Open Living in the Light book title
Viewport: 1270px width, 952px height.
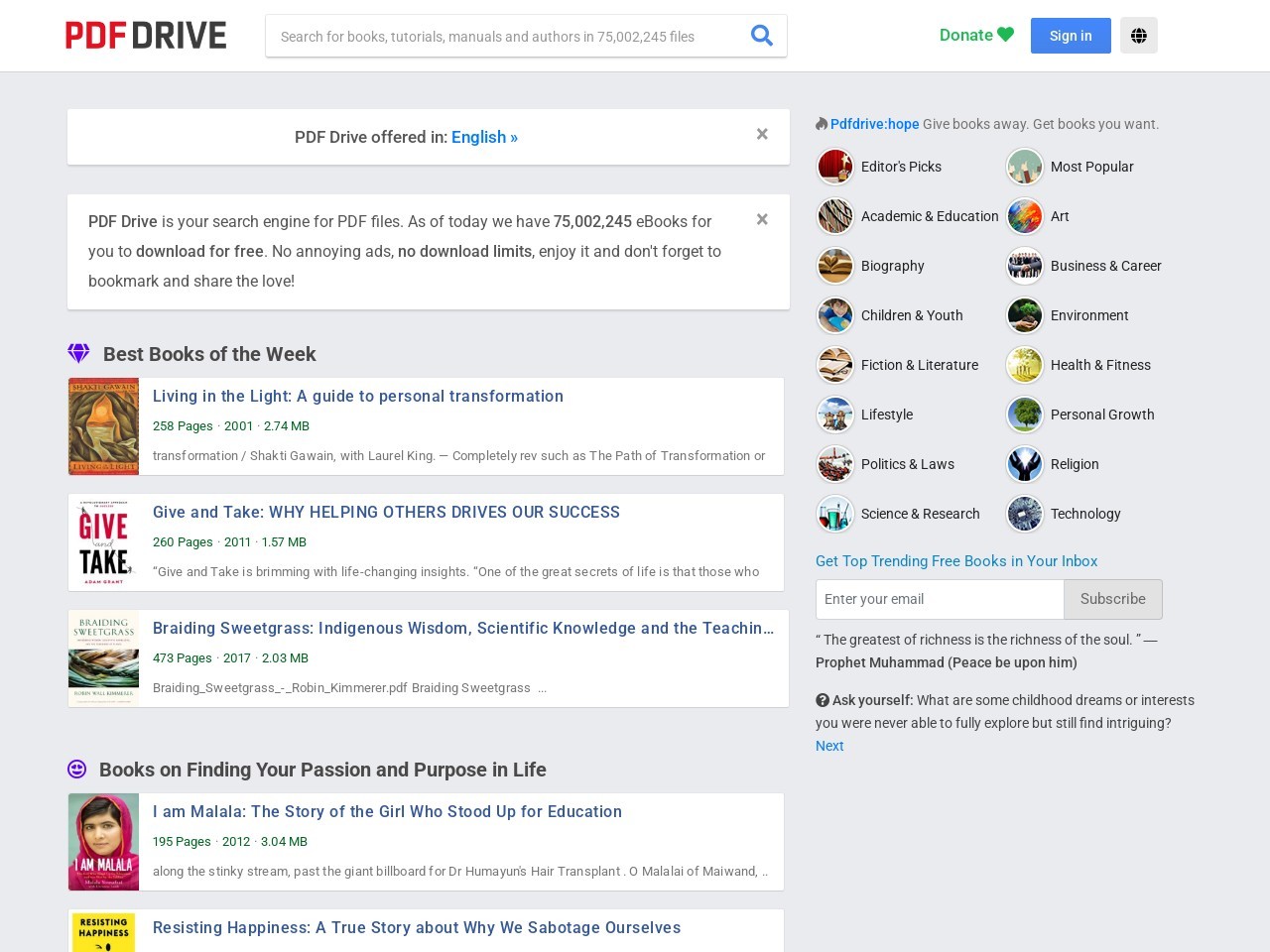[x=358, y=396]
